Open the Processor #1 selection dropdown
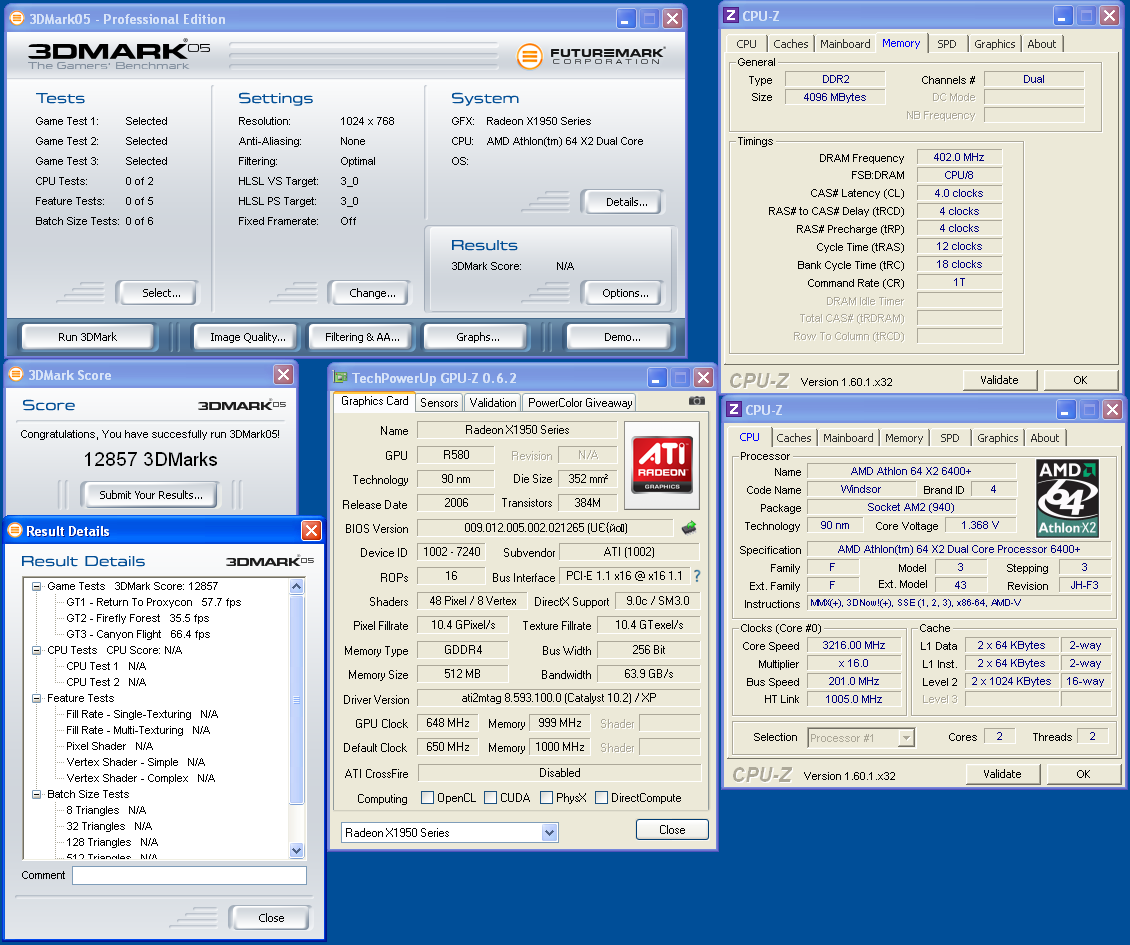Viewport: 1130px width, 945px height. click(906, 737)
